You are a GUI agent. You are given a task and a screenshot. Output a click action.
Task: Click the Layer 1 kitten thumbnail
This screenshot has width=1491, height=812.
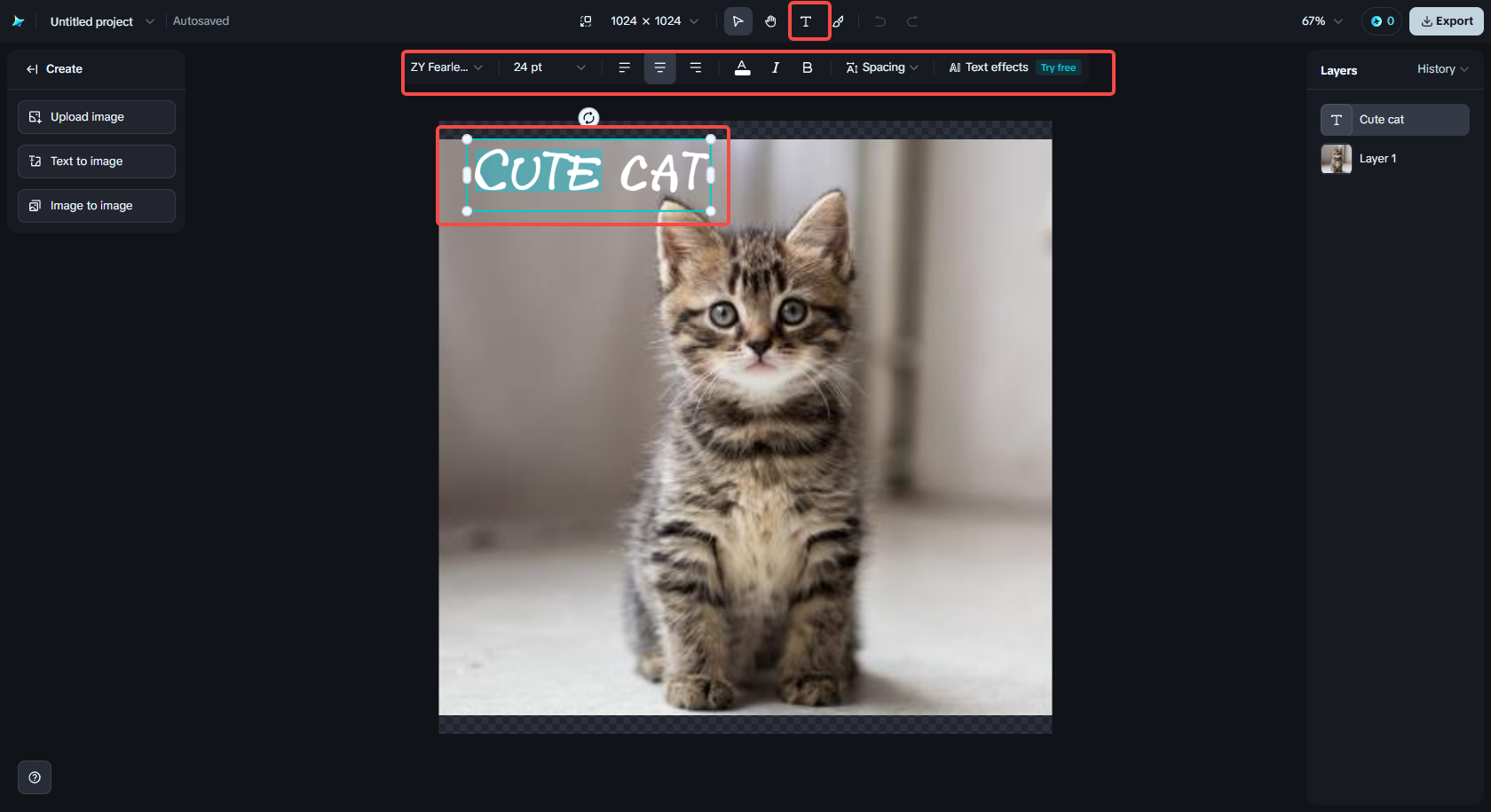1337,159
